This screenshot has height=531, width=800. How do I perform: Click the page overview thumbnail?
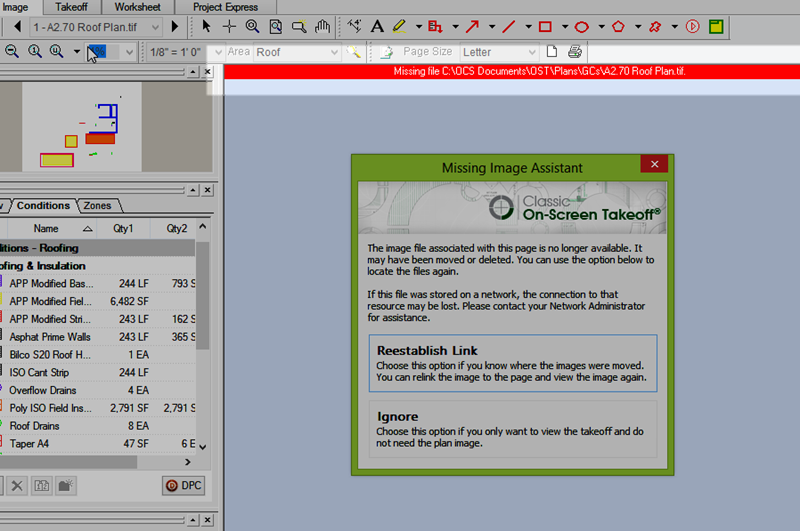click(82, 127)
